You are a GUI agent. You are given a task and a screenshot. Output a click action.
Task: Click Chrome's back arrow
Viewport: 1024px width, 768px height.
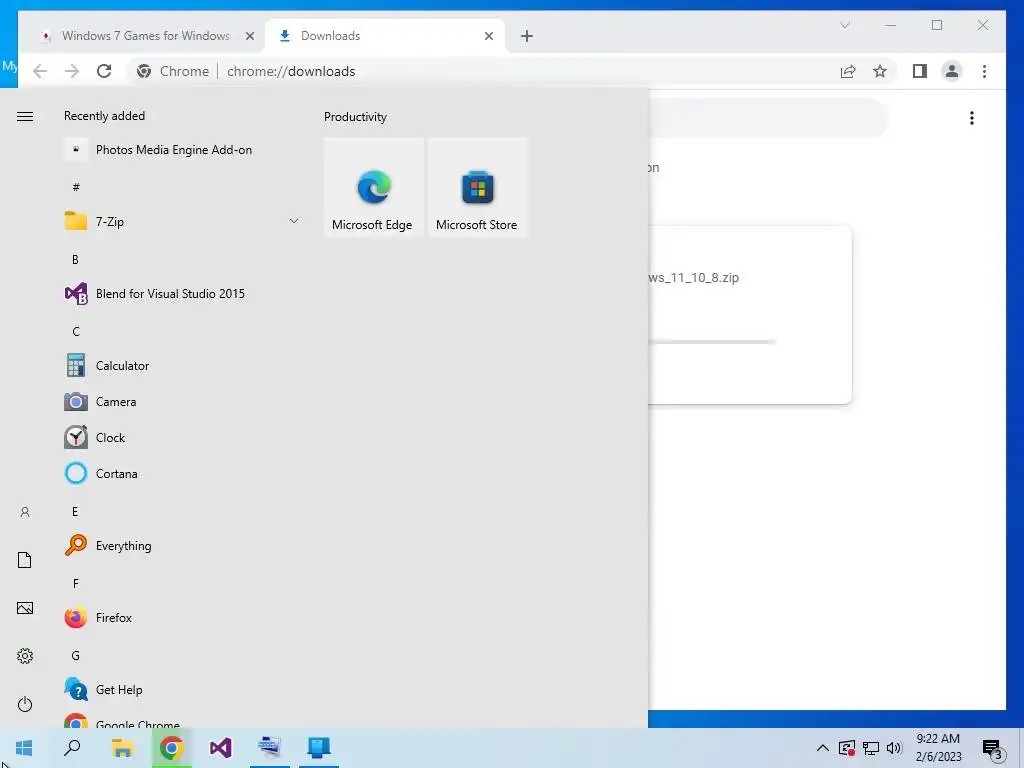40,71
